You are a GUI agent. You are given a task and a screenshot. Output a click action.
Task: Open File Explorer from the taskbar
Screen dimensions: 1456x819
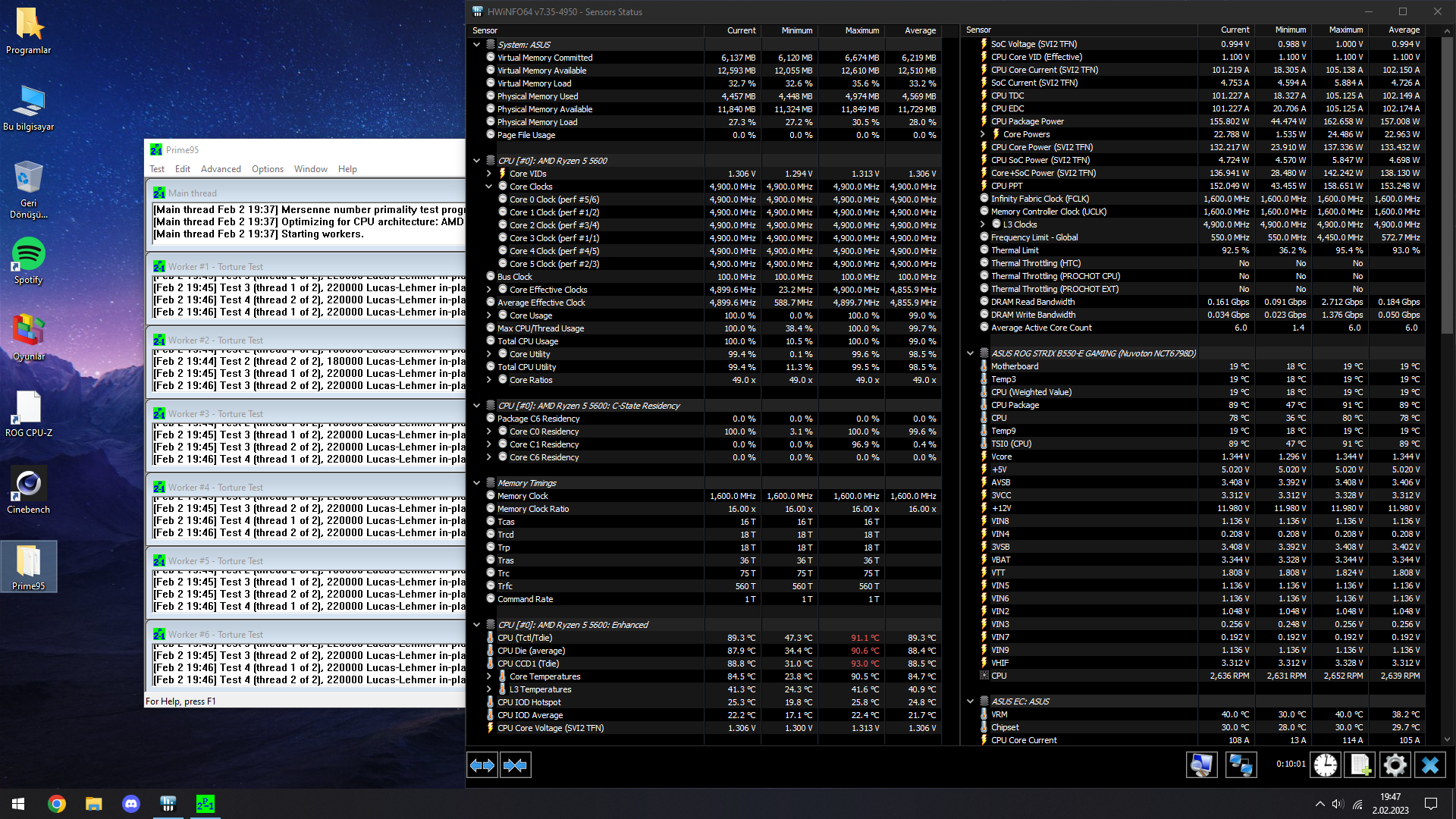pyautogui.click(x=94, y=804)
